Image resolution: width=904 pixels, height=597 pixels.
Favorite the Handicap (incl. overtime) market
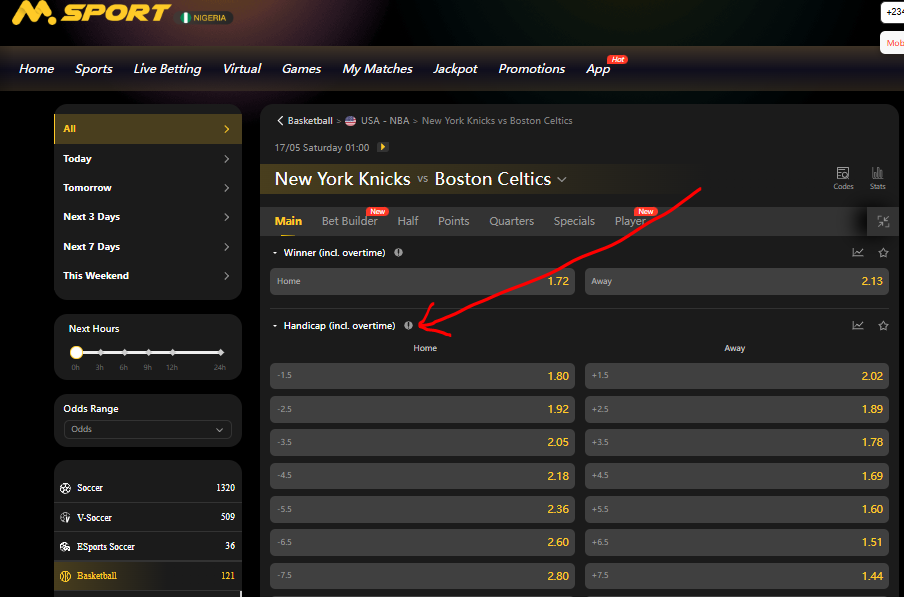[883, 326]
